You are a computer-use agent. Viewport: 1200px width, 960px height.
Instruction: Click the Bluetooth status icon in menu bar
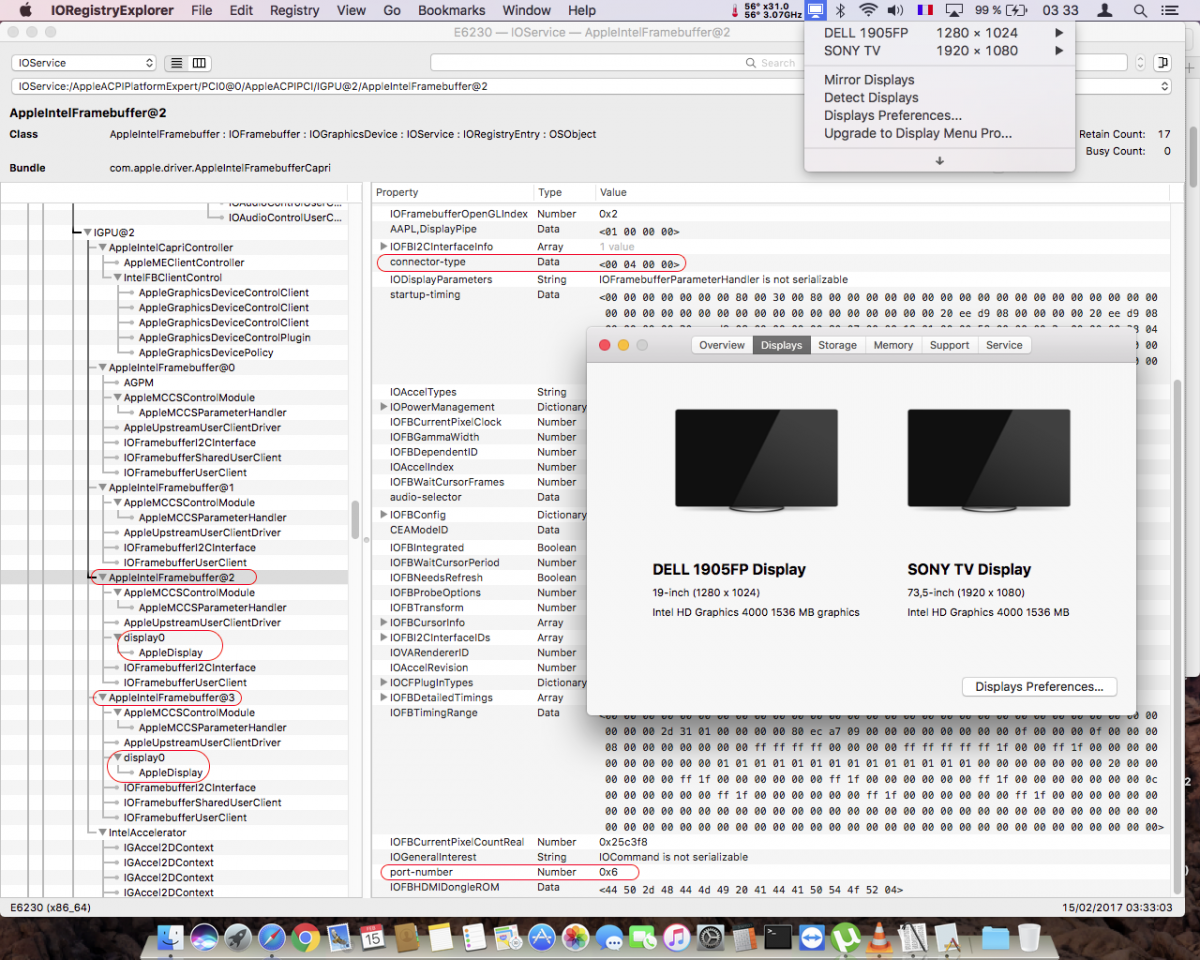pyautogui.click(x=840, y=11)
